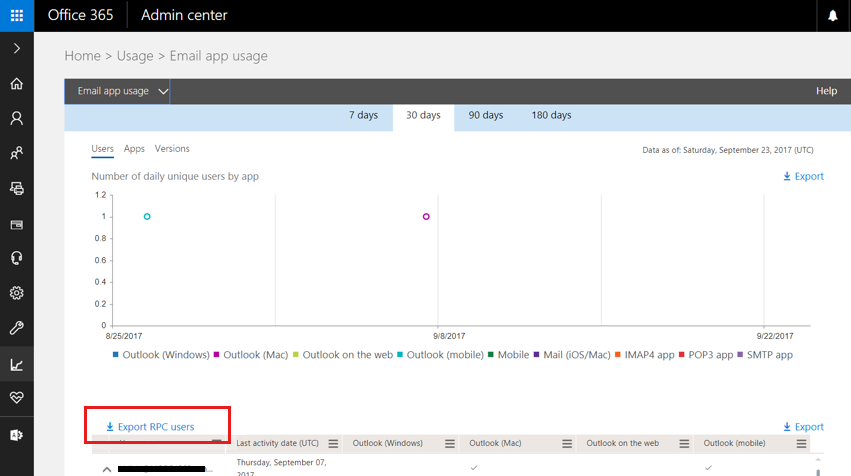Collapse the first user row
Screen dimensions: 851x476
pos(107,469)
